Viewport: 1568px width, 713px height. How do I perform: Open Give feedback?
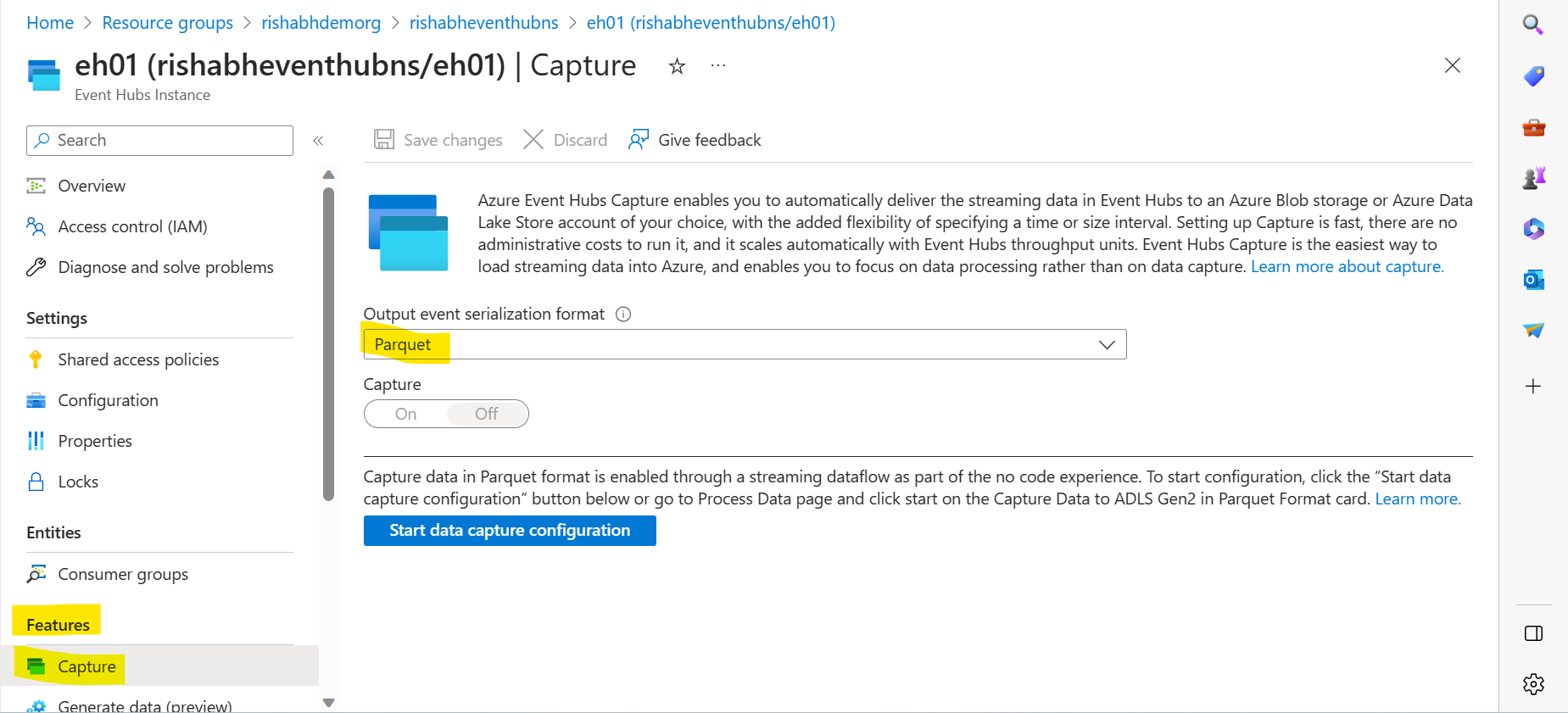(695, 140)
